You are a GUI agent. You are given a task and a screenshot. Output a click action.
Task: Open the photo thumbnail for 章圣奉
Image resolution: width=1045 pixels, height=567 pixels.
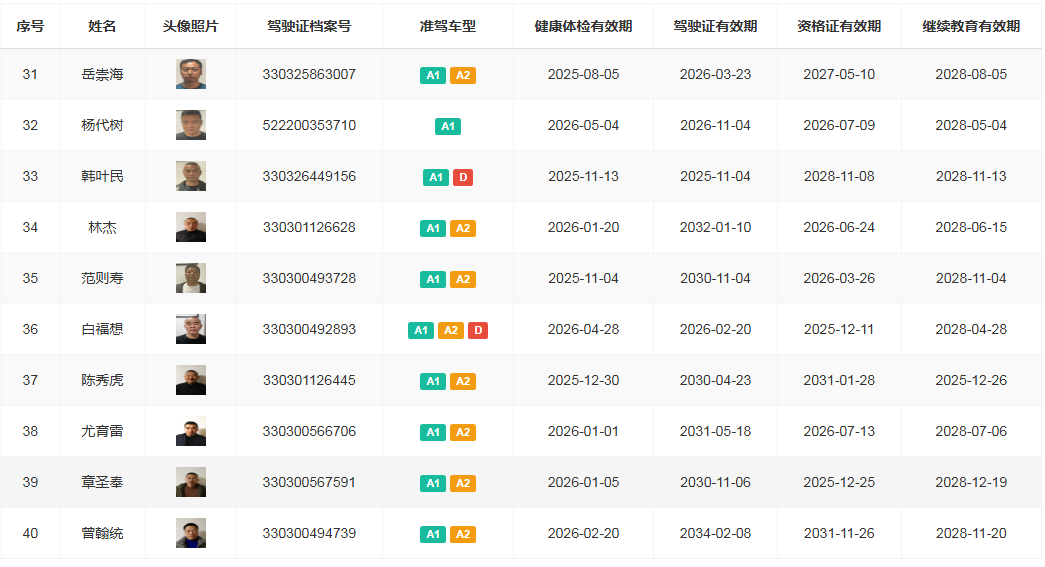[x=191, y=482]
